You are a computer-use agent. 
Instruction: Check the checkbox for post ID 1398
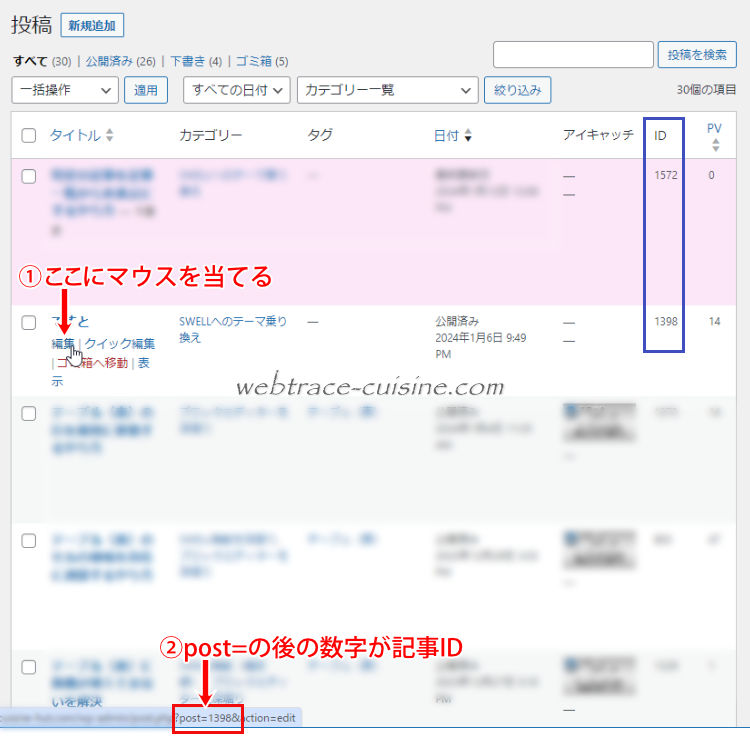click(29, 322)
